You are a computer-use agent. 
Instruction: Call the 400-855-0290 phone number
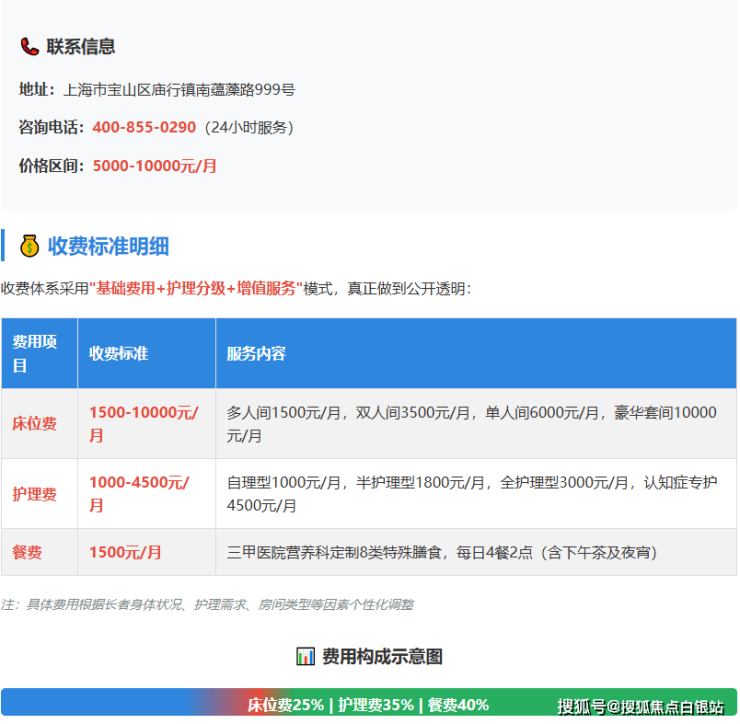(144, 128)
